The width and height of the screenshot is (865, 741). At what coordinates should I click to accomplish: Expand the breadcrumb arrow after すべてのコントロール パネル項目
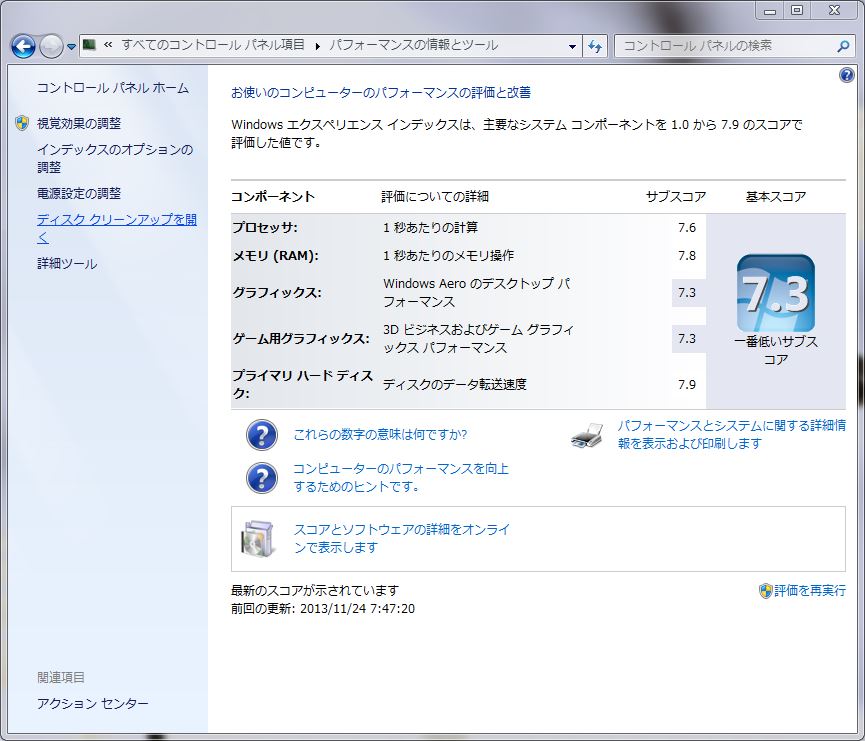tap(317, 46)
